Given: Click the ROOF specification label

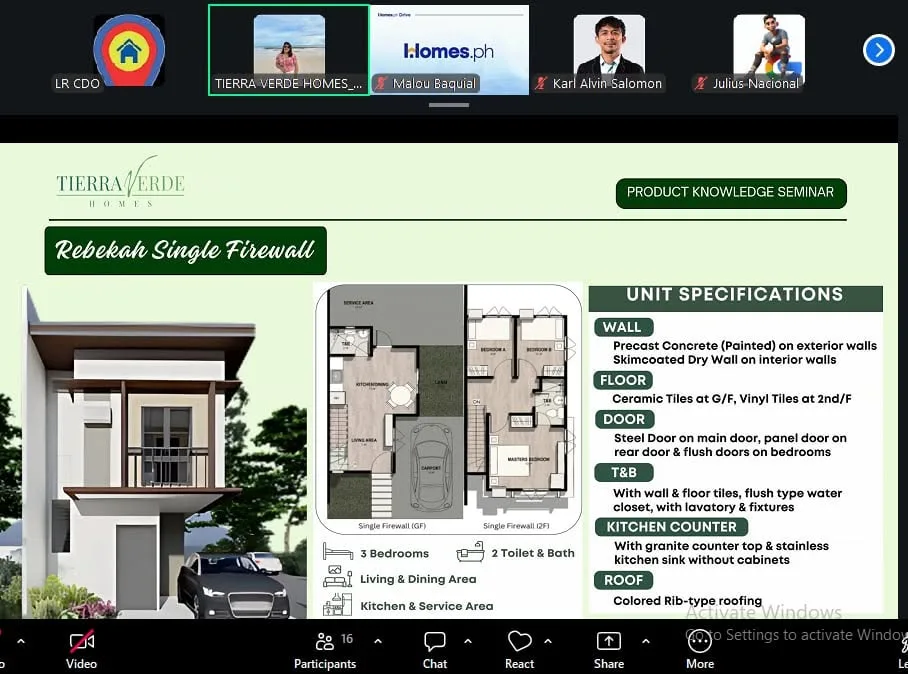Looking at the screenshot, I should coord(623,580).
